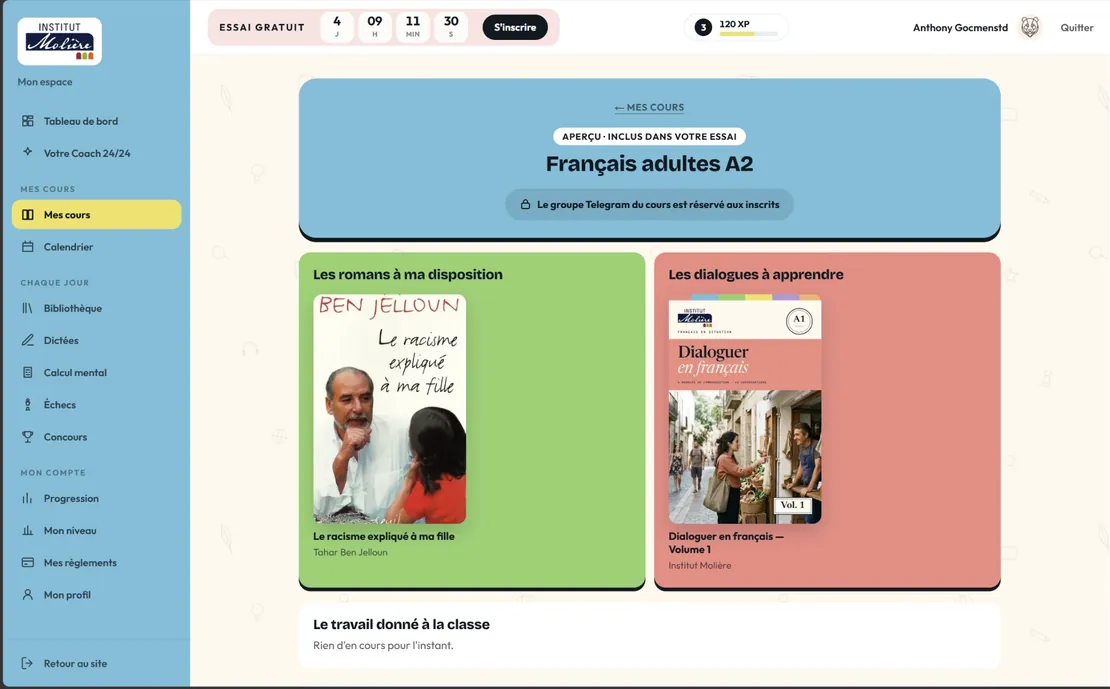Click the Français adultes A2 heading
Screen dimensions: 1110x689
click(x=649, y=164)
